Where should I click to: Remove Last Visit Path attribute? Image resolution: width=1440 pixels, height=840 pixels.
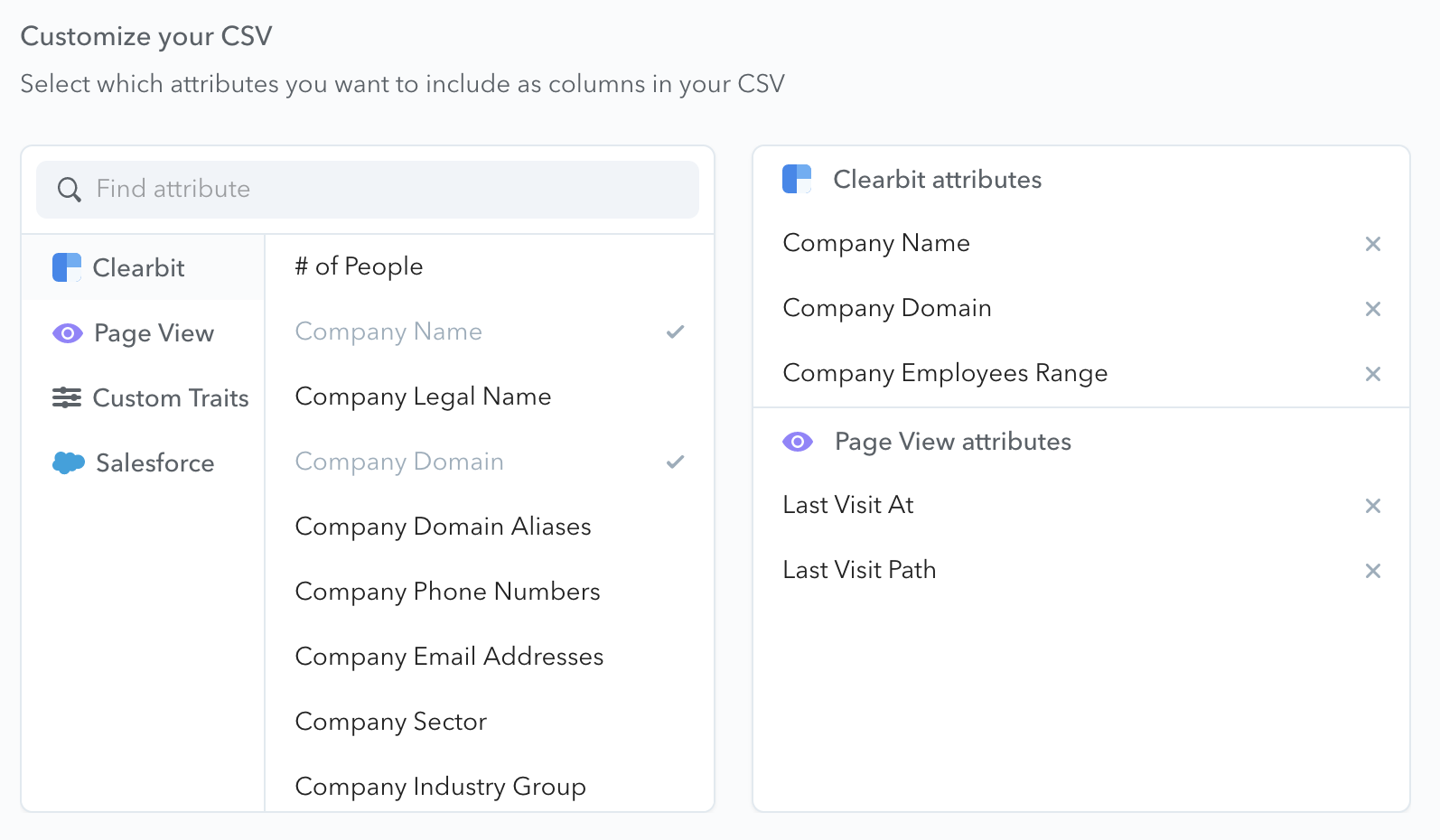coord(1373,571)
